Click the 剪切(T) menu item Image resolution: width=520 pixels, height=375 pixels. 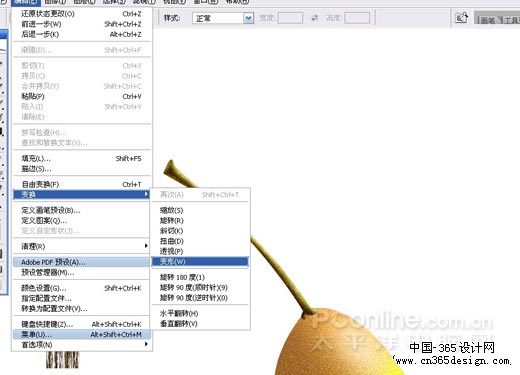pyautogui.click(x=82, y=66)
